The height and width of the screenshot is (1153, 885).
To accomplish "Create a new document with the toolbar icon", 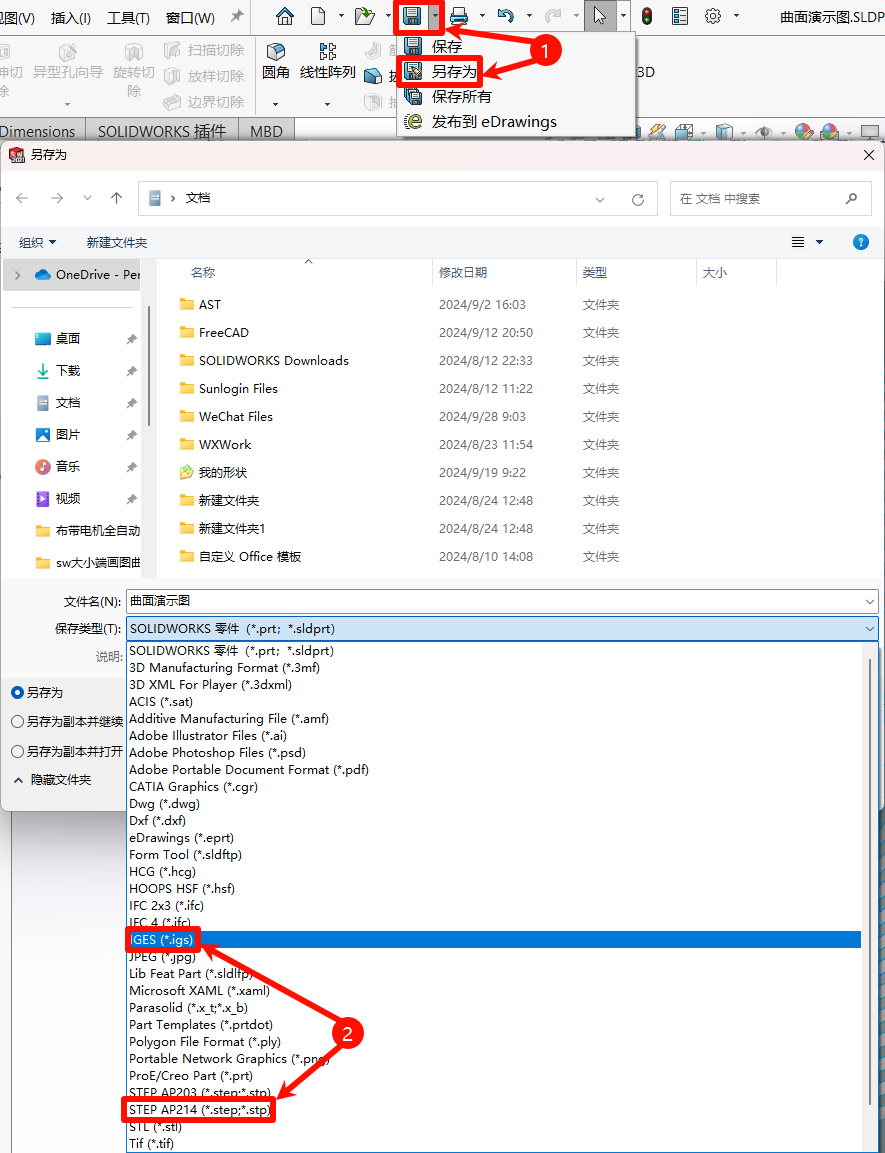I will tap(318, 16).
